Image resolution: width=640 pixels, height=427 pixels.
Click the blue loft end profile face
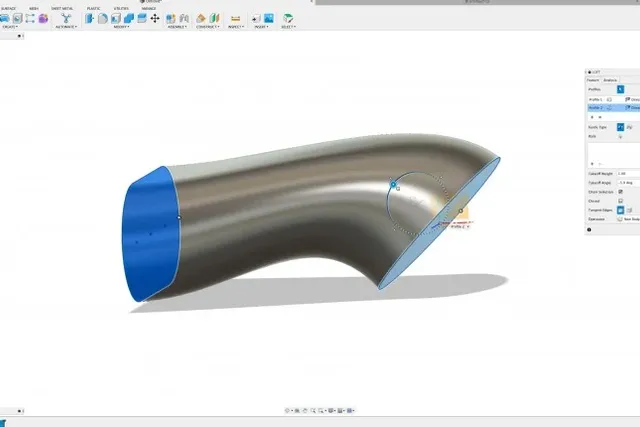tap(151, 235)
